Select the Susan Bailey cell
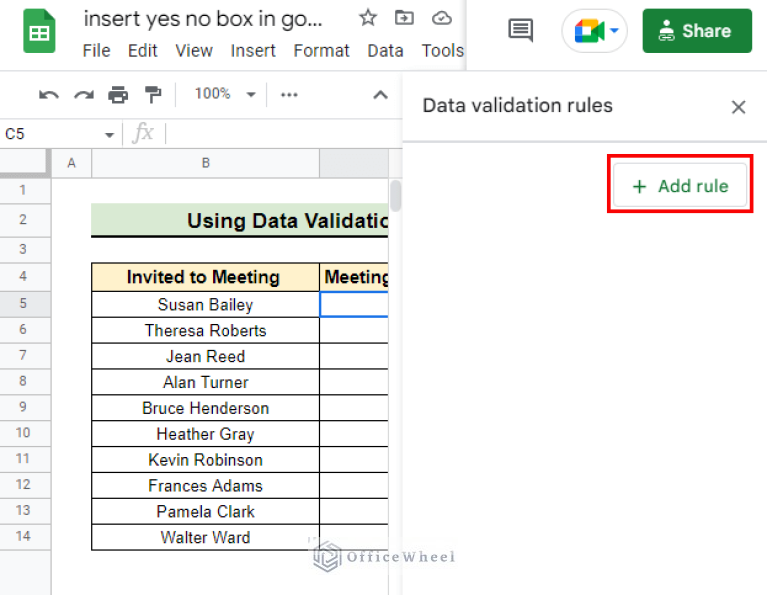767x595 pixels. pos(205,305)
